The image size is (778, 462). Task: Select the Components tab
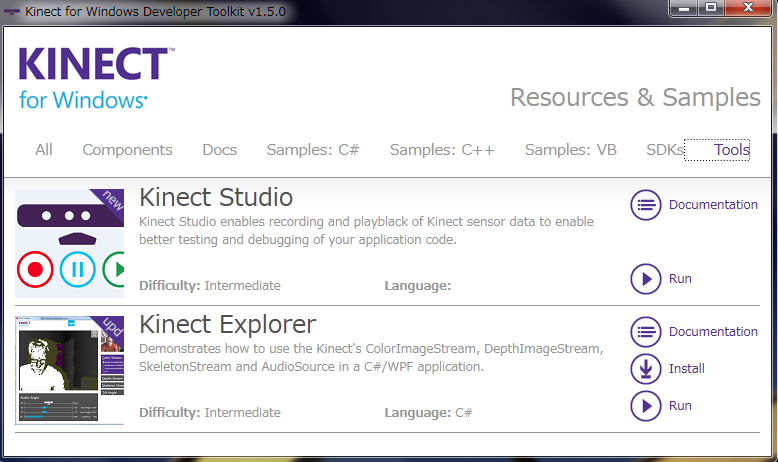point(127,150)
